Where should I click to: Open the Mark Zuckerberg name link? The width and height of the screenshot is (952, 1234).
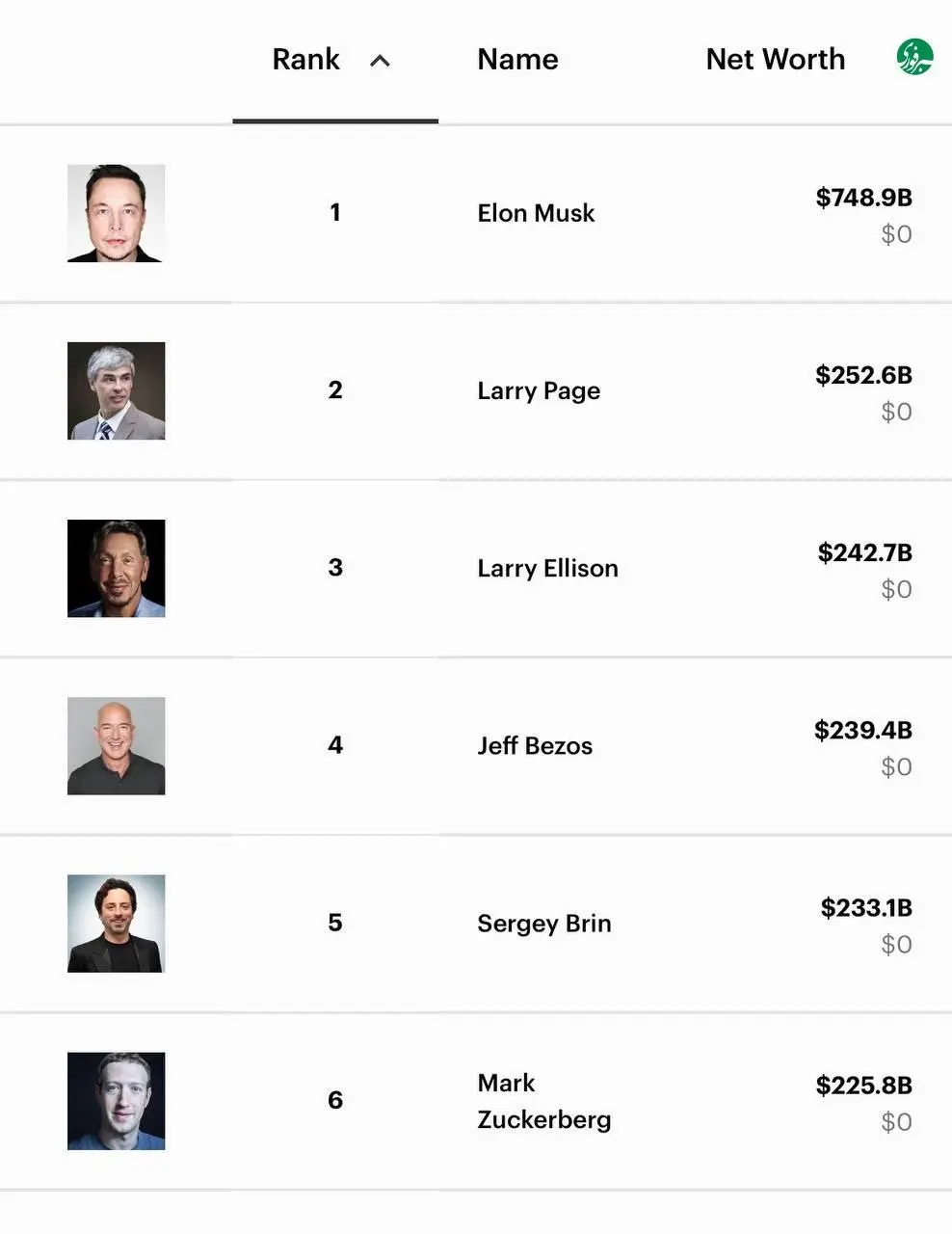click(543, 1101)
